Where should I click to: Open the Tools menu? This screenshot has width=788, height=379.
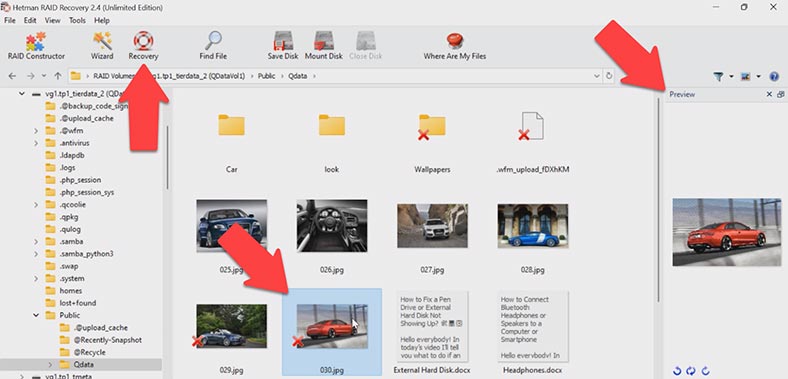(x=77, y=21)
